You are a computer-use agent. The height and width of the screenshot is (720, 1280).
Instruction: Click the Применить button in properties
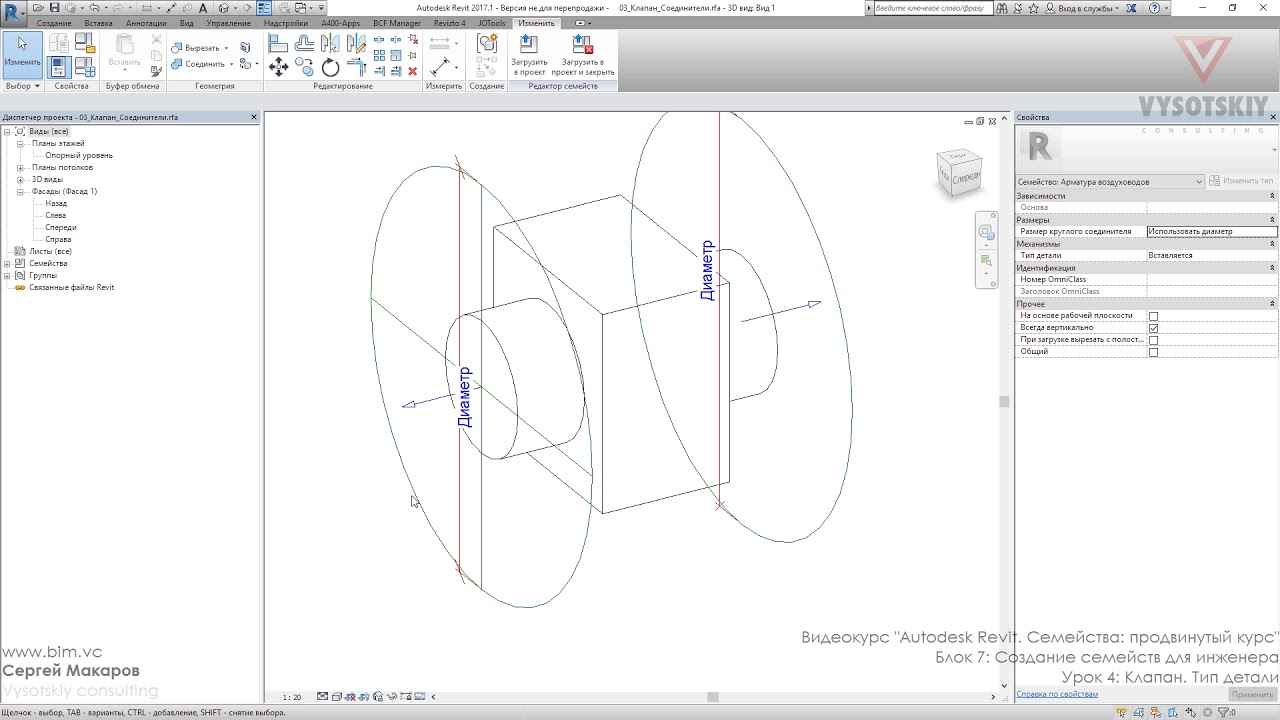[x=1252, y=694]
